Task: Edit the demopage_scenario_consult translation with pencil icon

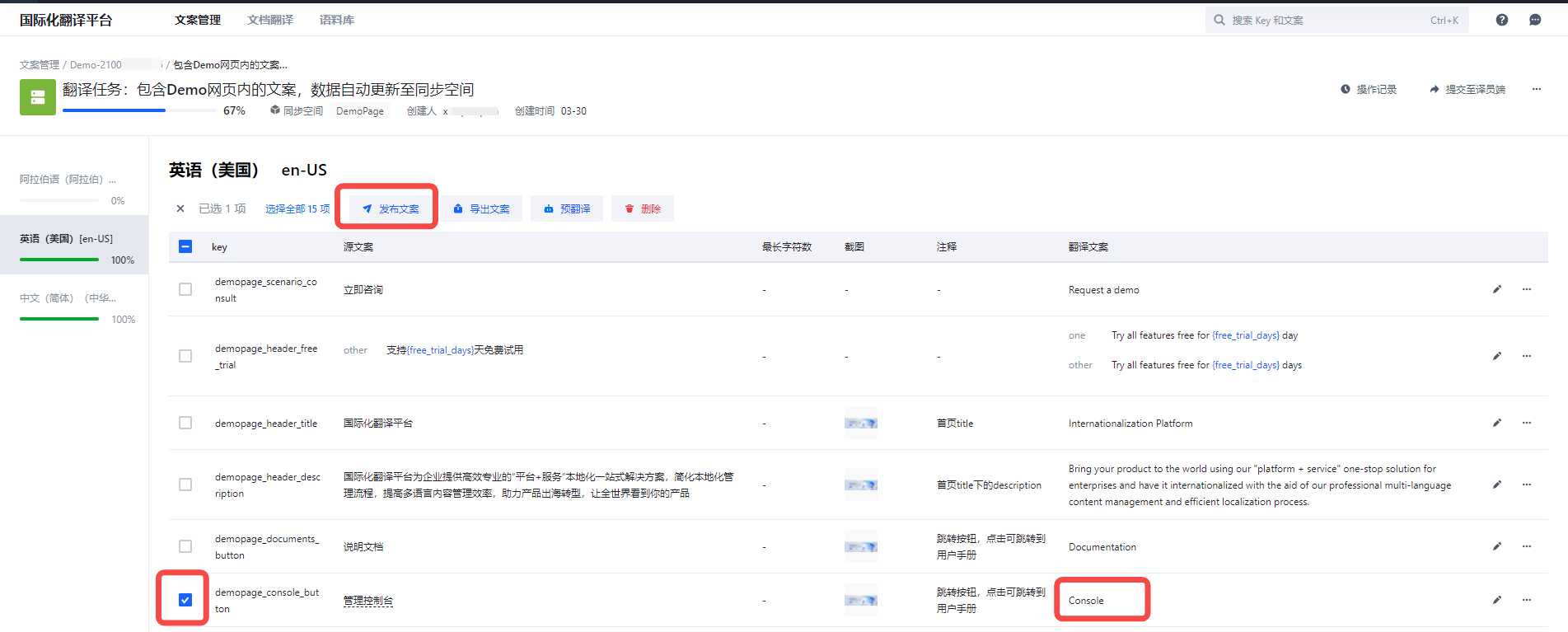Action: [1497, 289]
